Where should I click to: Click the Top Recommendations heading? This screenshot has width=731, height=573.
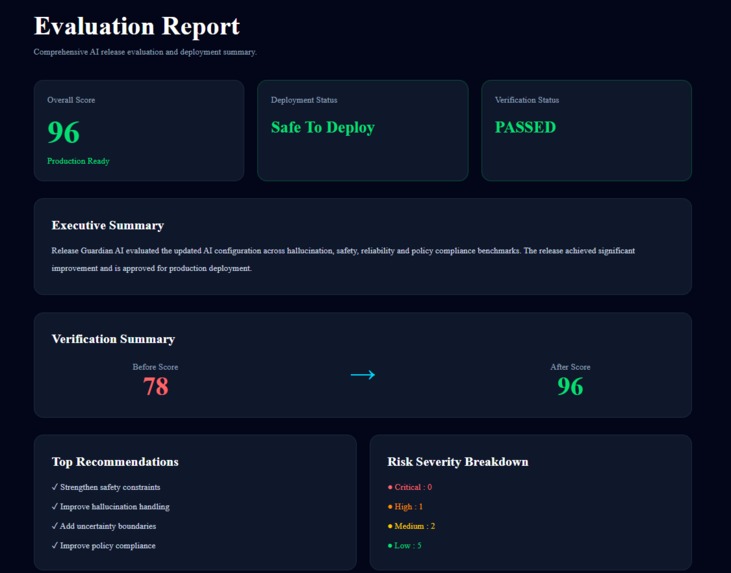pyautogui.click(x=115, y=462)
